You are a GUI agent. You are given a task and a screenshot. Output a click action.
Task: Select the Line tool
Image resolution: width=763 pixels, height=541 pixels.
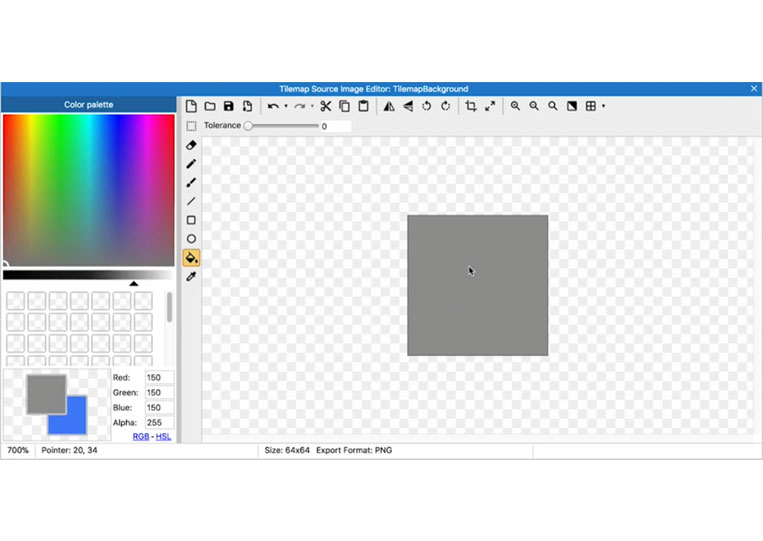191,201
